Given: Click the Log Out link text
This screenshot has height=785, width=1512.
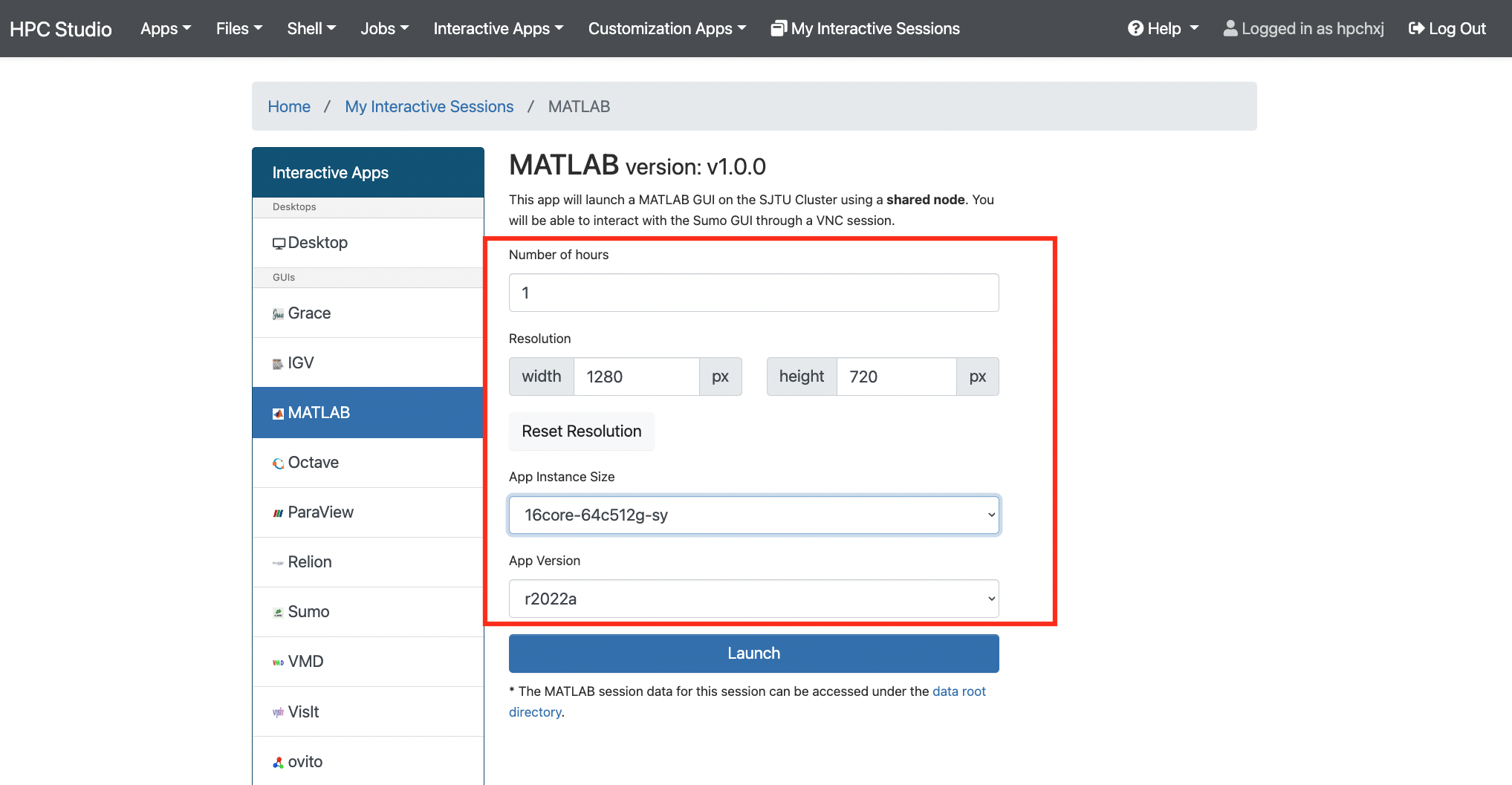Looking at the screenshot, I should (1457, 28).
